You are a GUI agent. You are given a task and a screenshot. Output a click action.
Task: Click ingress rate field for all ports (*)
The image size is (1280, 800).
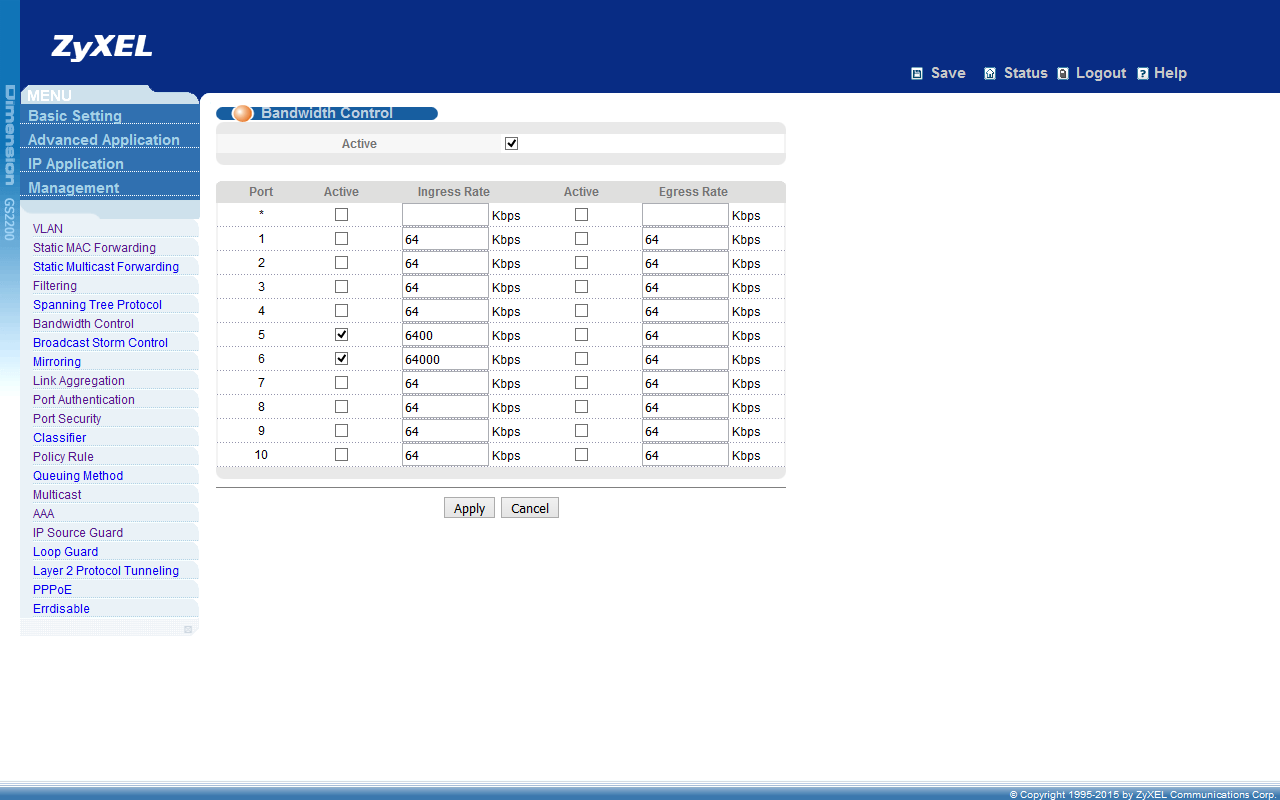[445, 215]
